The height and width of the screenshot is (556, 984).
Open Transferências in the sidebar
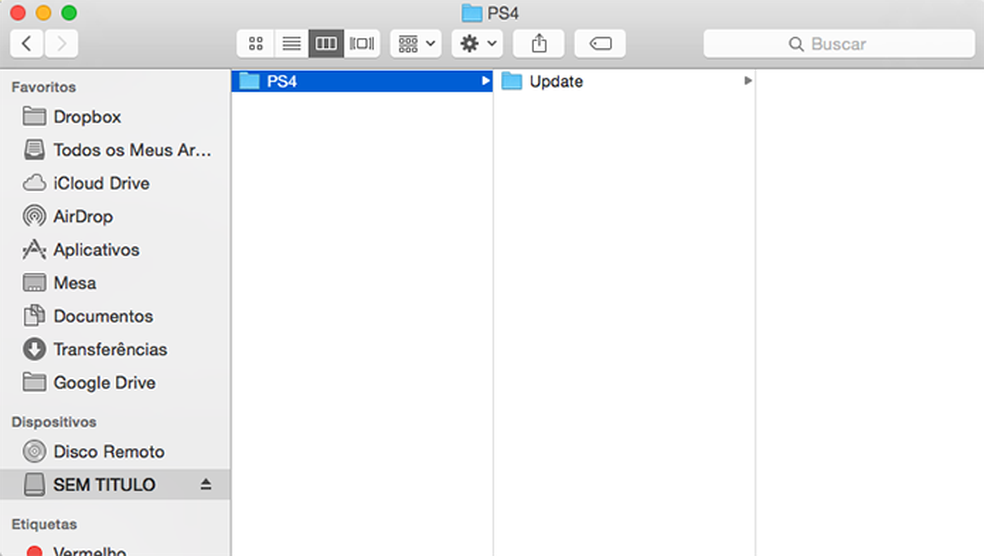(115, 350)
